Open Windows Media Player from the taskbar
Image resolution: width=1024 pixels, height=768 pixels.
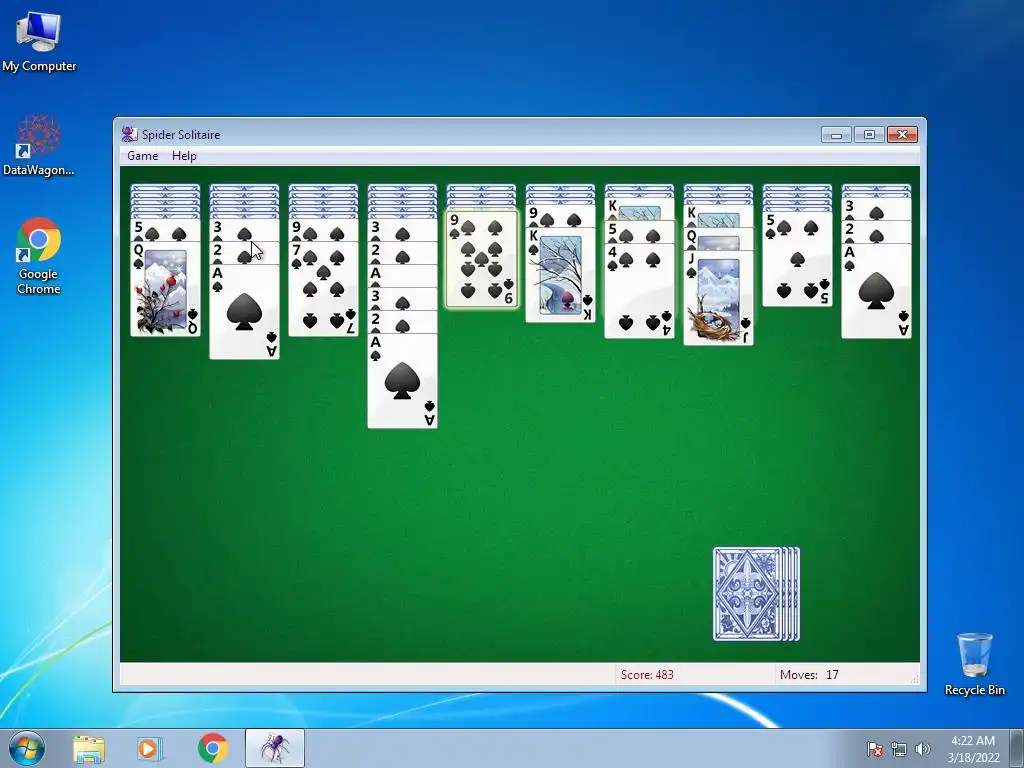[x=150, y=748]
